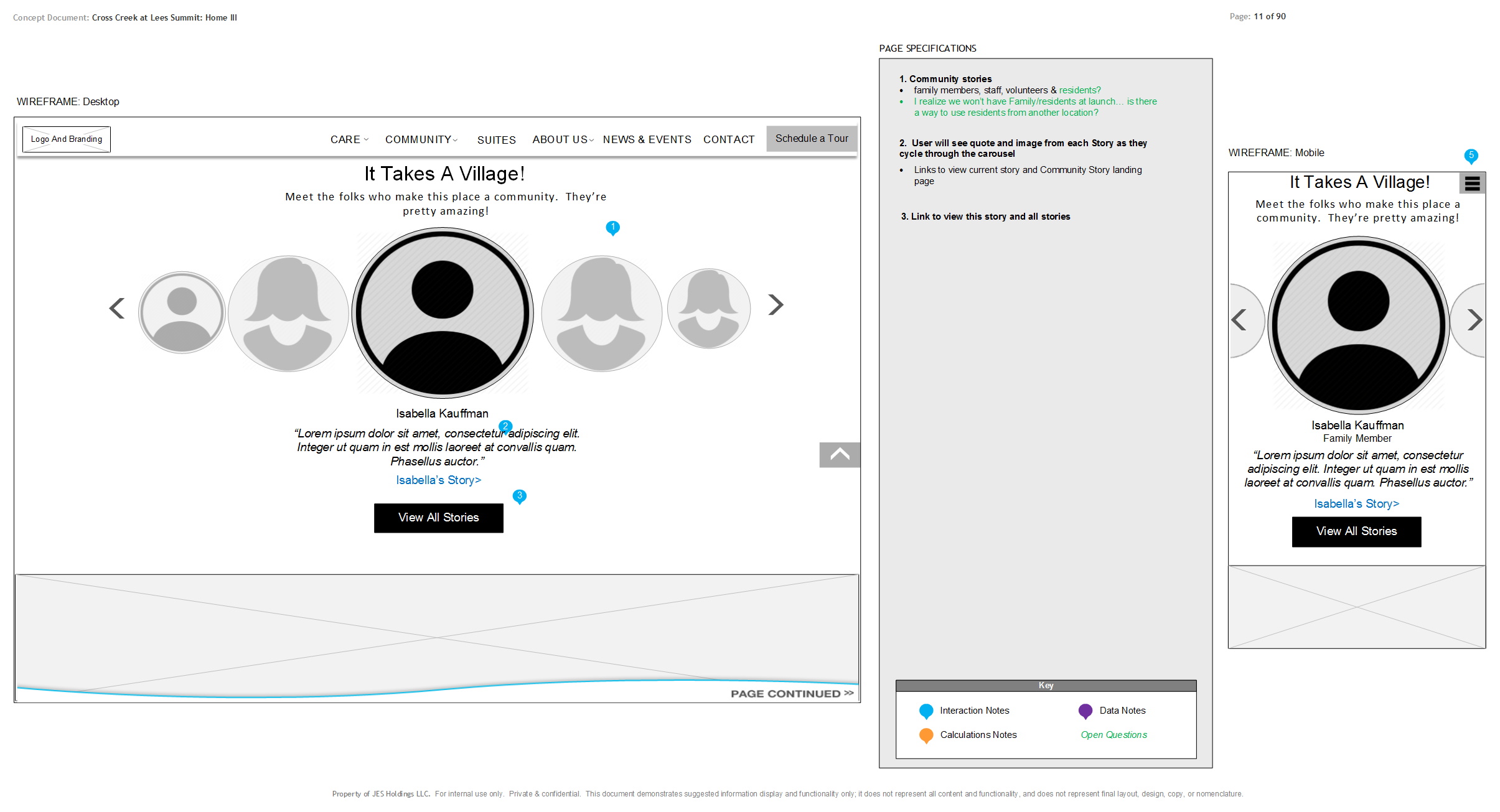Image resolution: width=1500 pixels, height=812 pixels.
Task: Click blue annotation marker number 1
Action: click(612, 228)
